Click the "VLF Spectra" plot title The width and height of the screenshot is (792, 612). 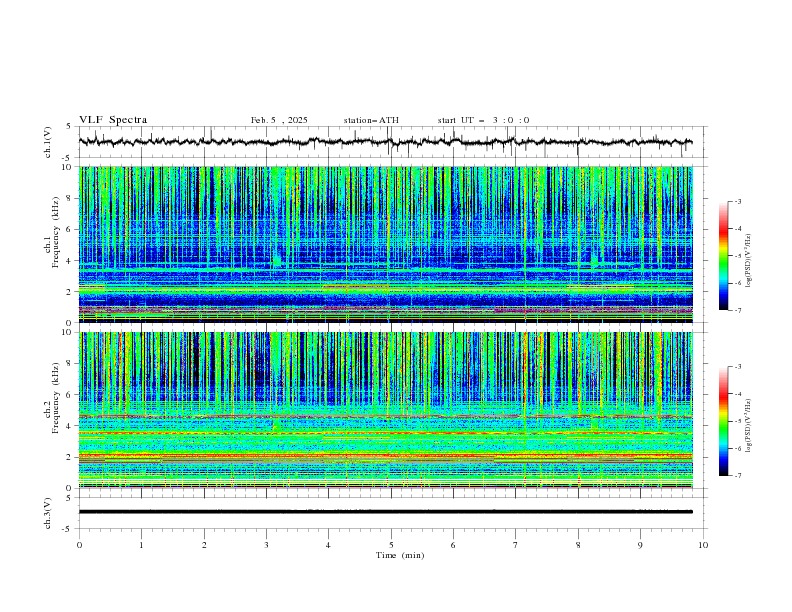point(113,120)
